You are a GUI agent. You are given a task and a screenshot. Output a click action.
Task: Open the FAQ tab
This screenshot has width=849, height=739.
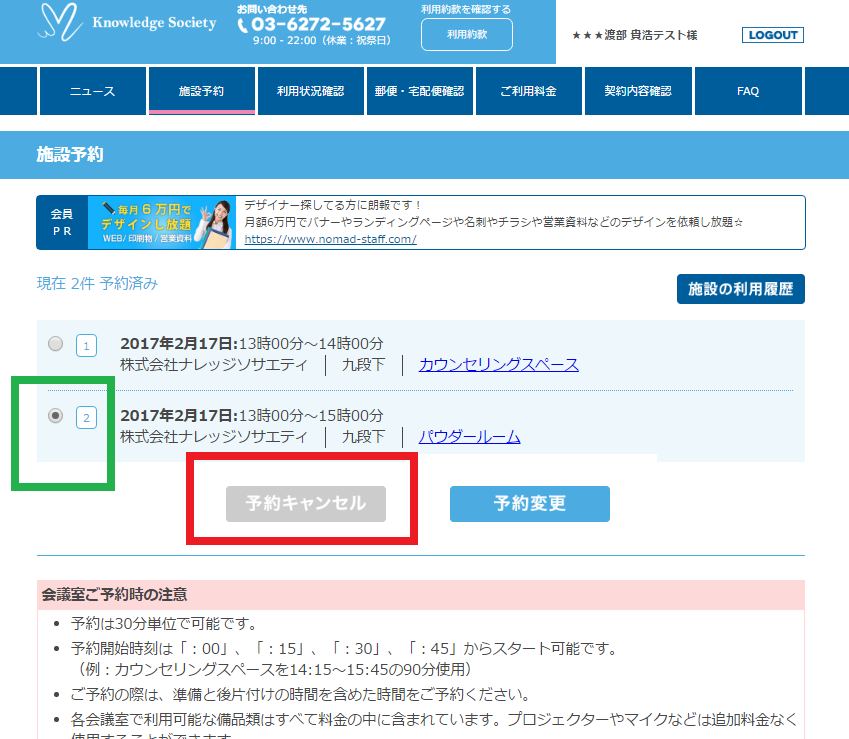tap(748, 91)
